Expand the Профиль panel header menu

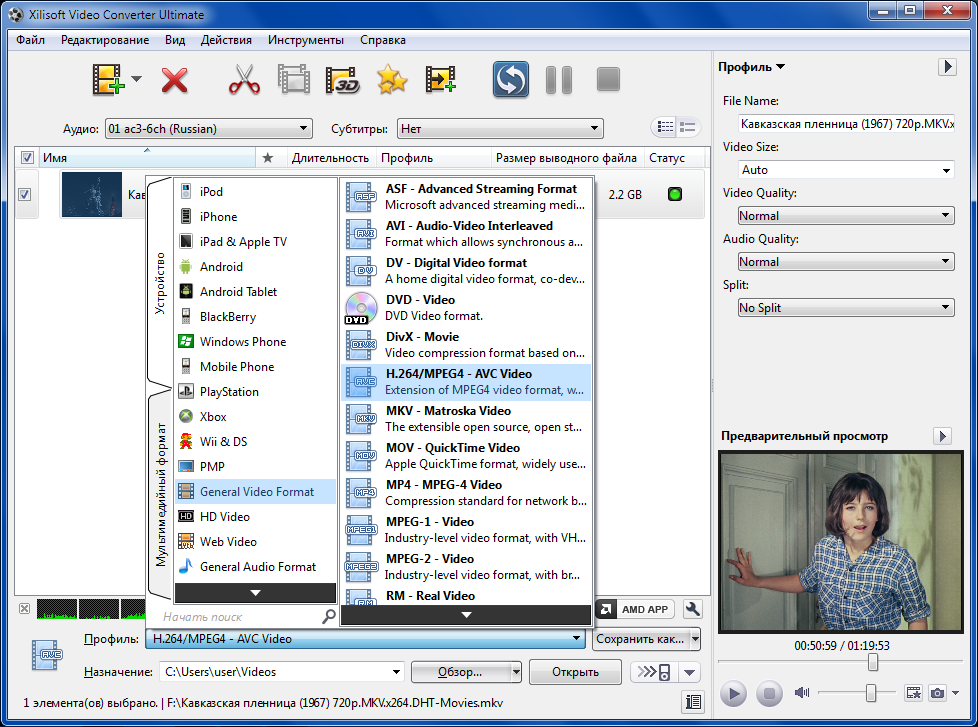tap(751, 67)
